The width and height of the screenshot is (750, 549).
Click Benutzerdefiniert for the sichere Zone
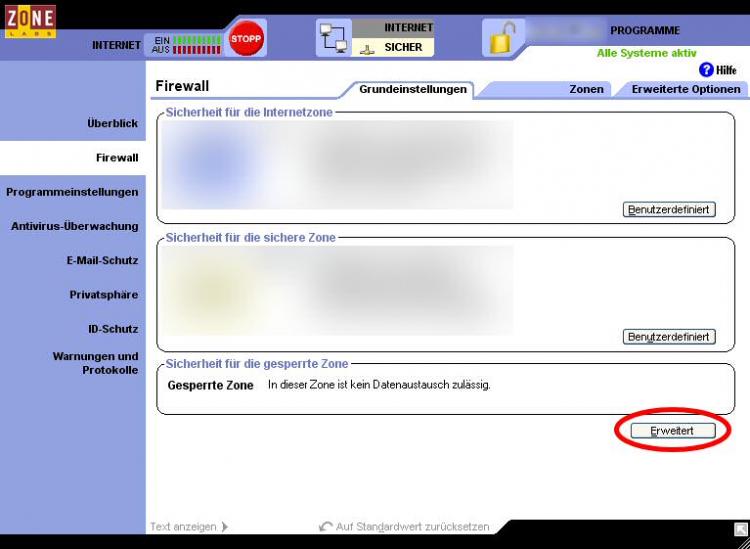click(x=669, y=337)
